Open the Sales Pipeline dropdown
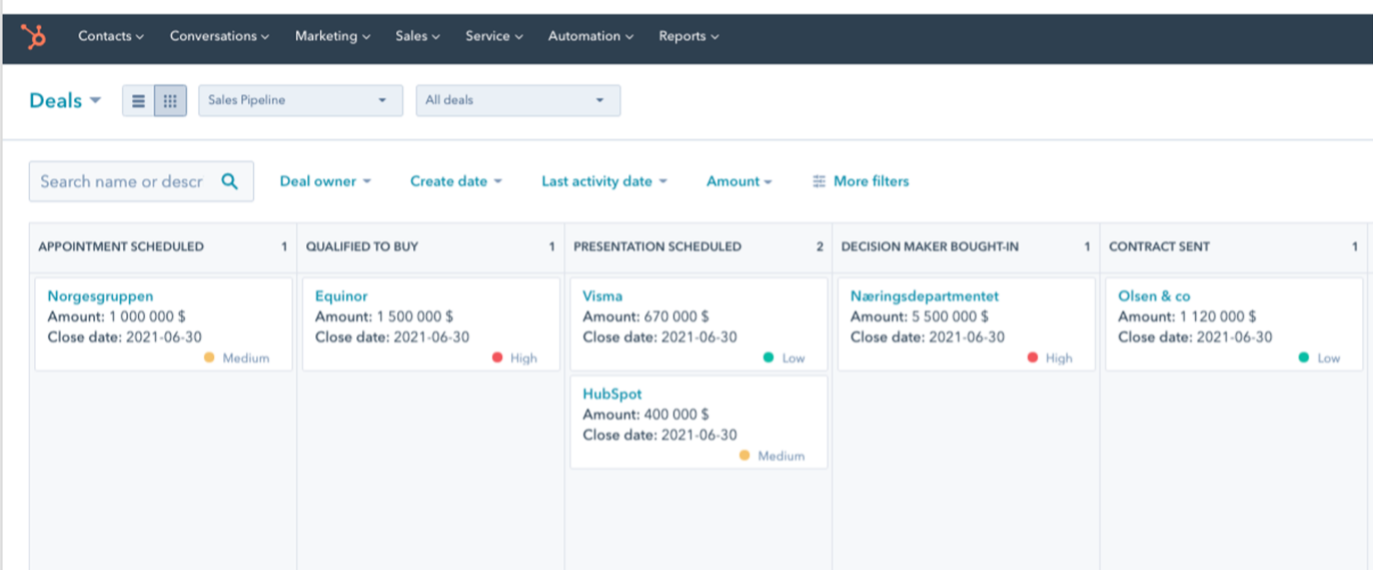The height and width of the screenshot is (570, 1373). tap(300, 100)
